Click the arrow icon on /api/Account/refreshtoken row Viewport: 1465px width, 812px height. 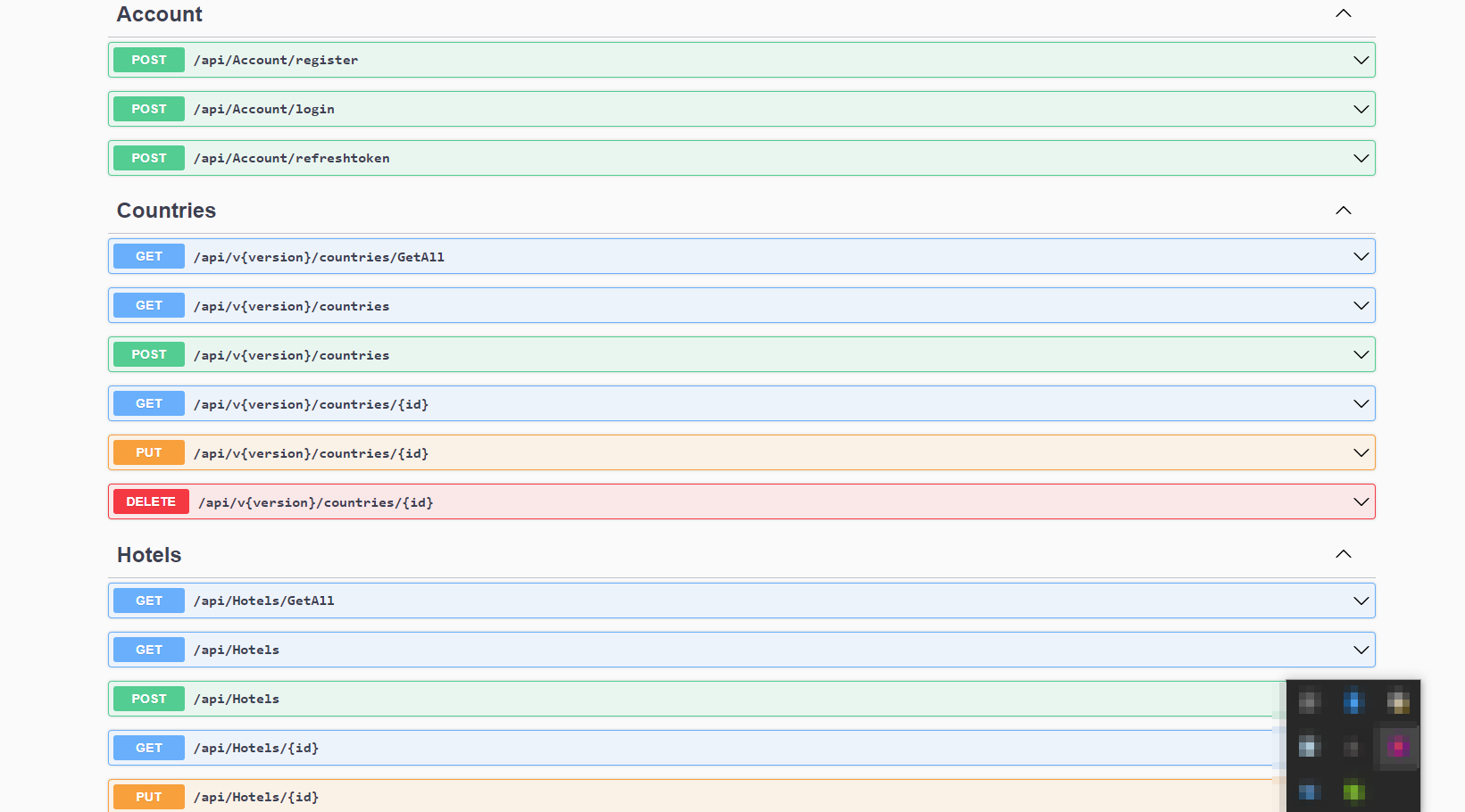[1361, 158]
